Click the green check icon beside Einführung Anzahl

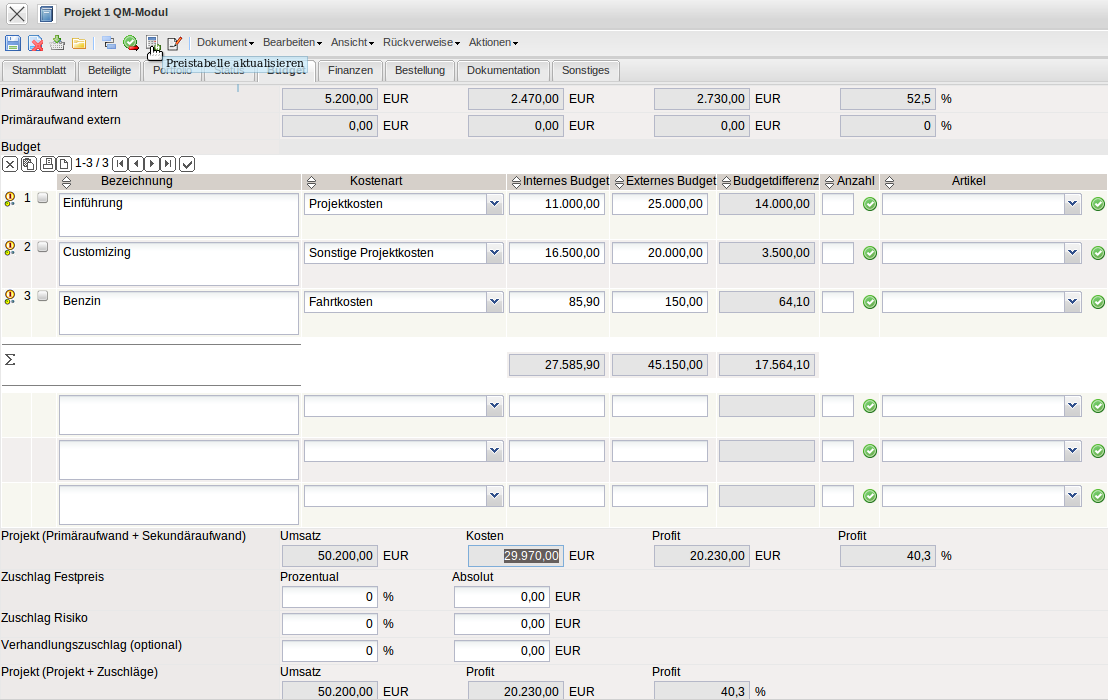[870, 204]
